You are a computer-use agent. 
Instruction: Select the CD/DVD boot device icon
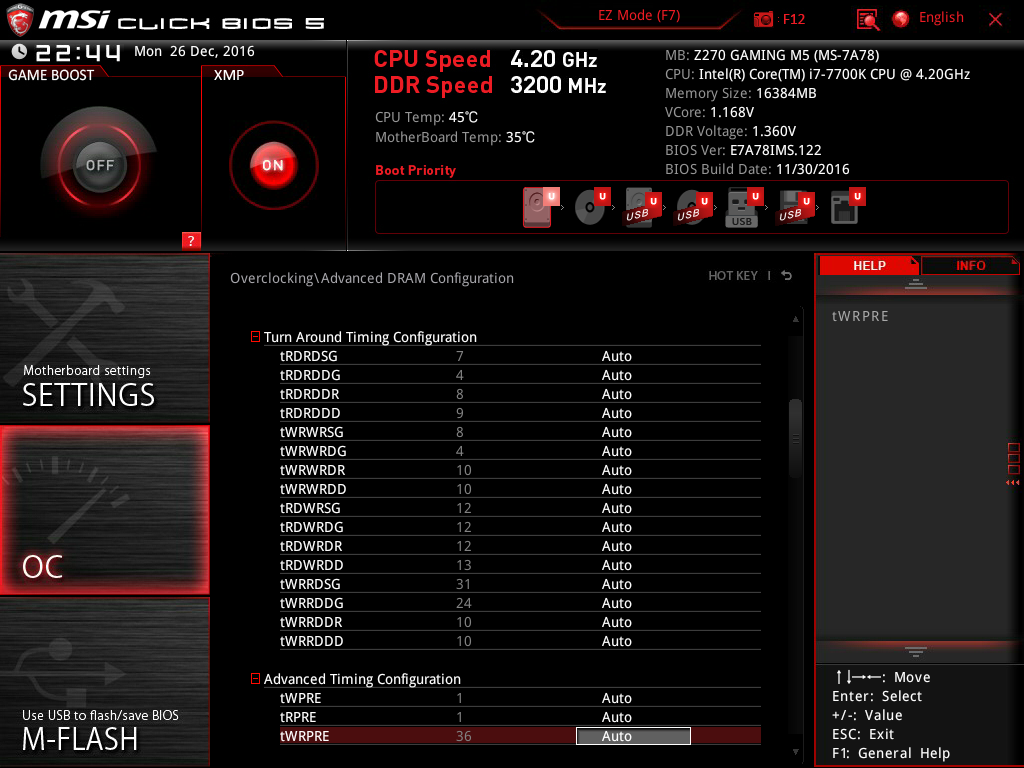tap(591, 207)
